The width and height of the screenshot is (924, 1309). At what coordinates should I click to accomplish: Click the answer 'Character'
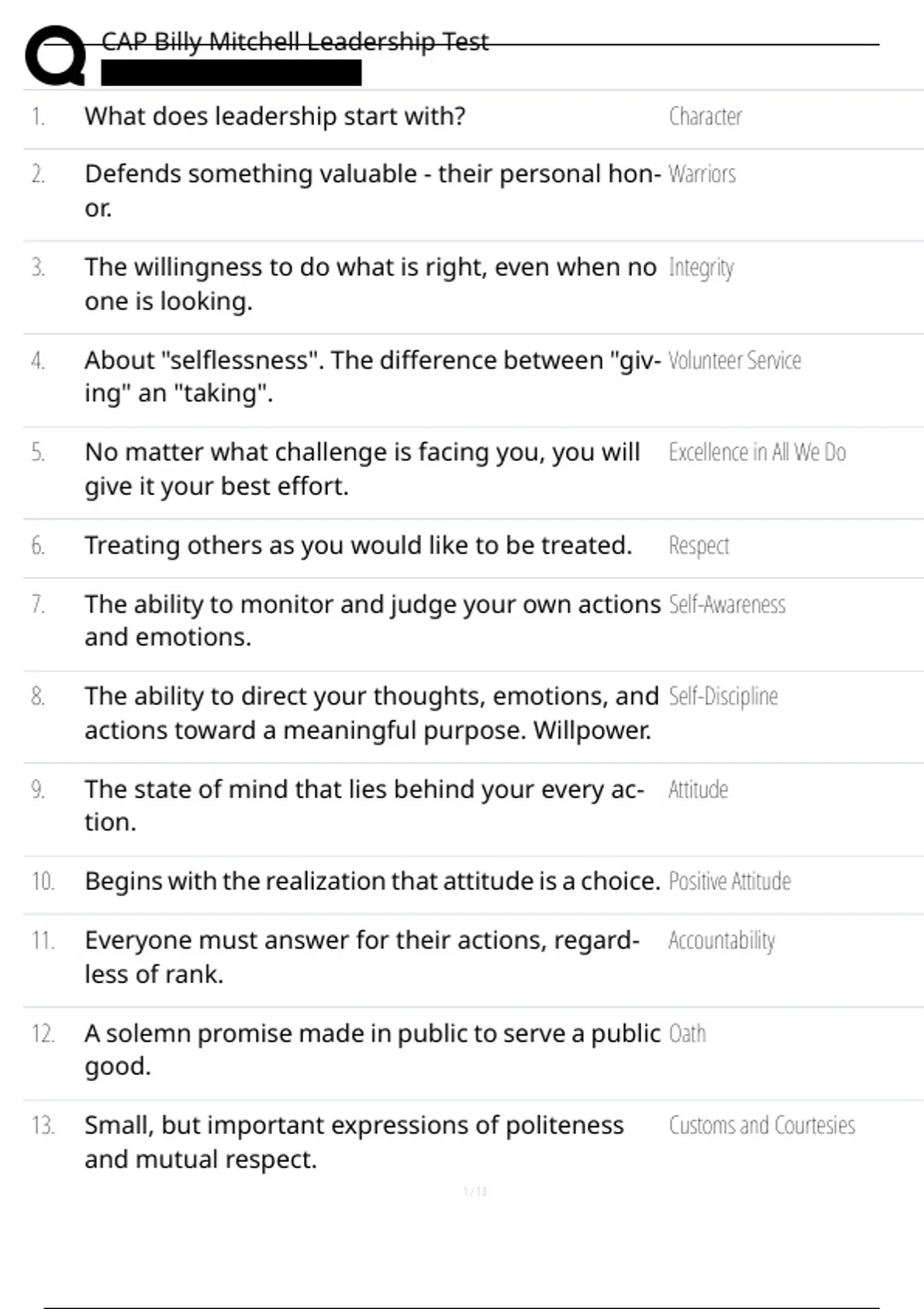[x=705, y=116]
